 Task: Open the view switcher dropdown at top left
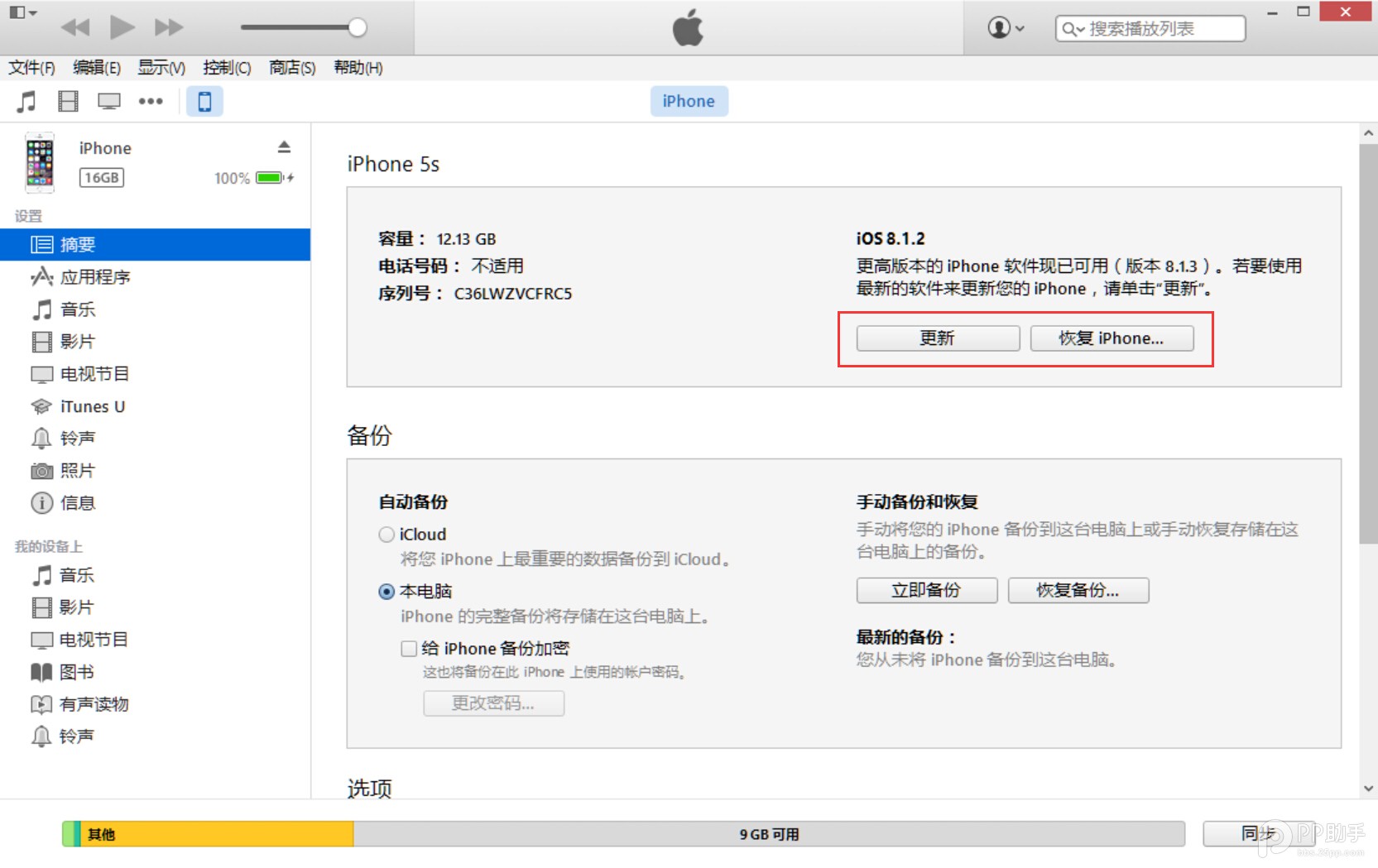point(22,12)
